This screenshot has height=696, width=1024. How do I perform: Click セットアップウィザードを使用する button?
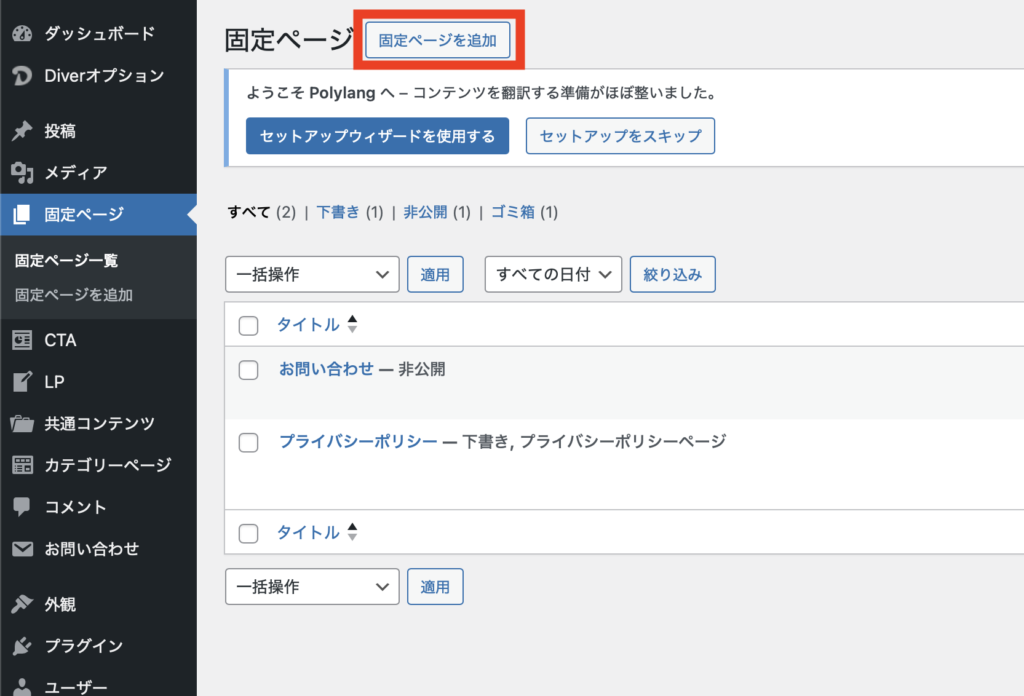click(x=377, y=136)
